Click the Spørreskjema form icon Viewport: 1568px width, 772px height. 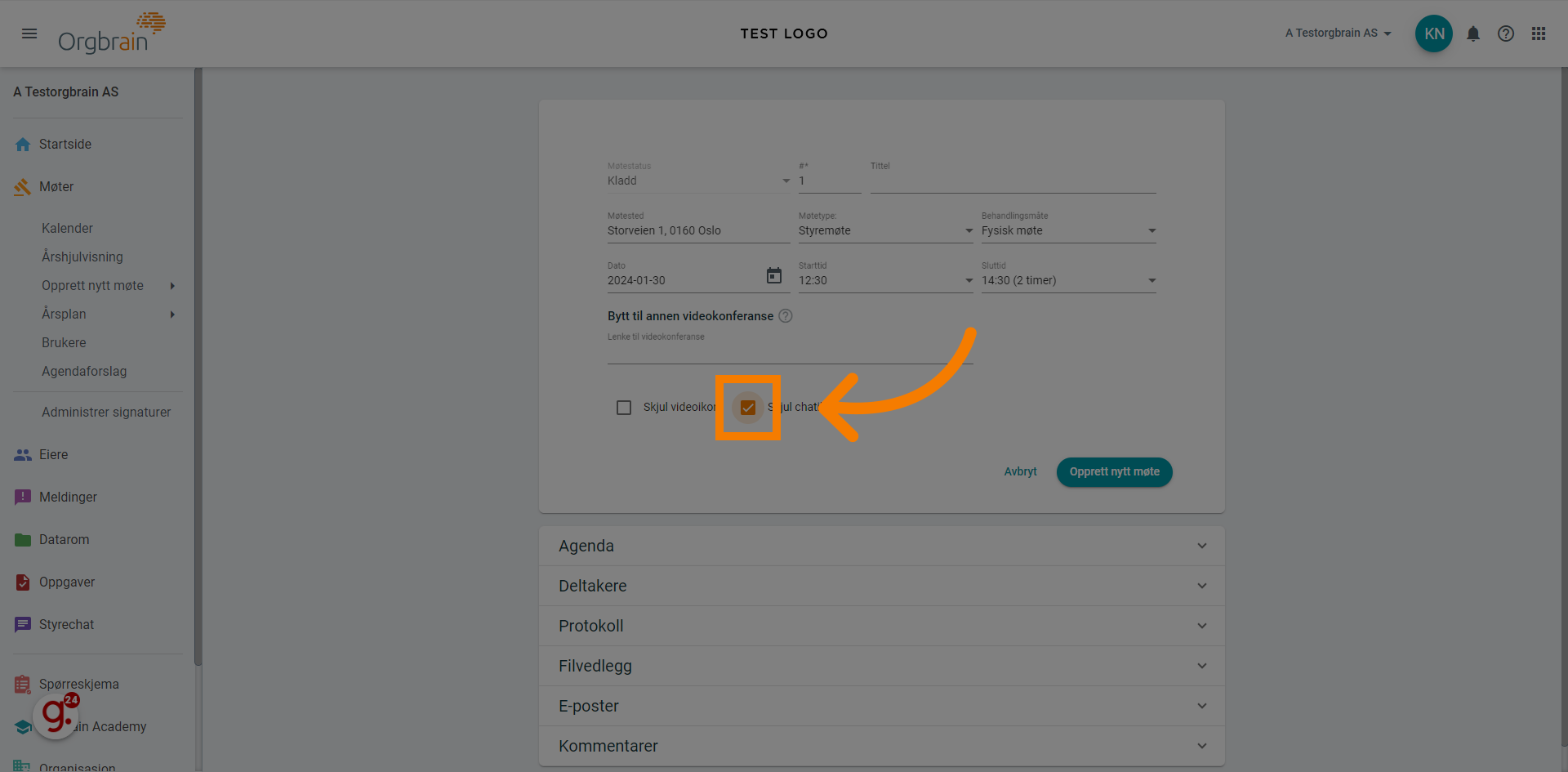coord(23,685)
